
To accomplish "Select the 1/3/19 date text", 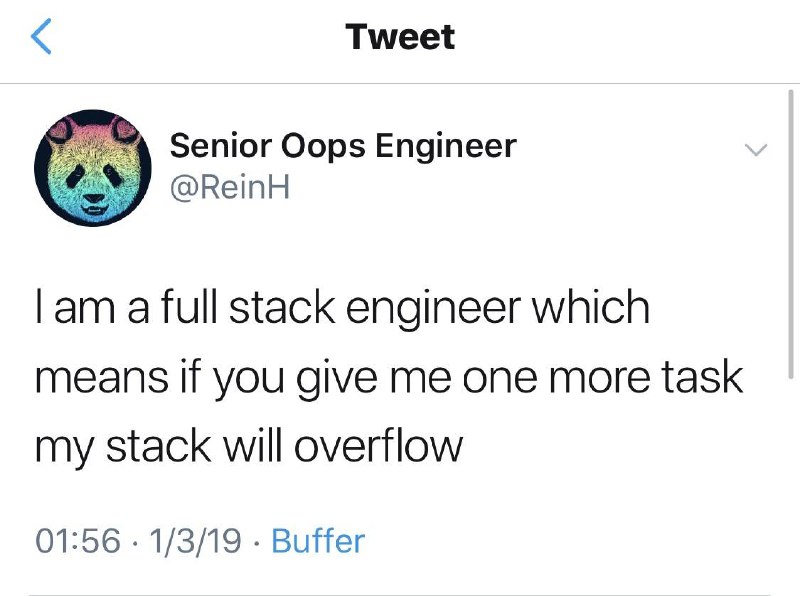I will [195, 541].
